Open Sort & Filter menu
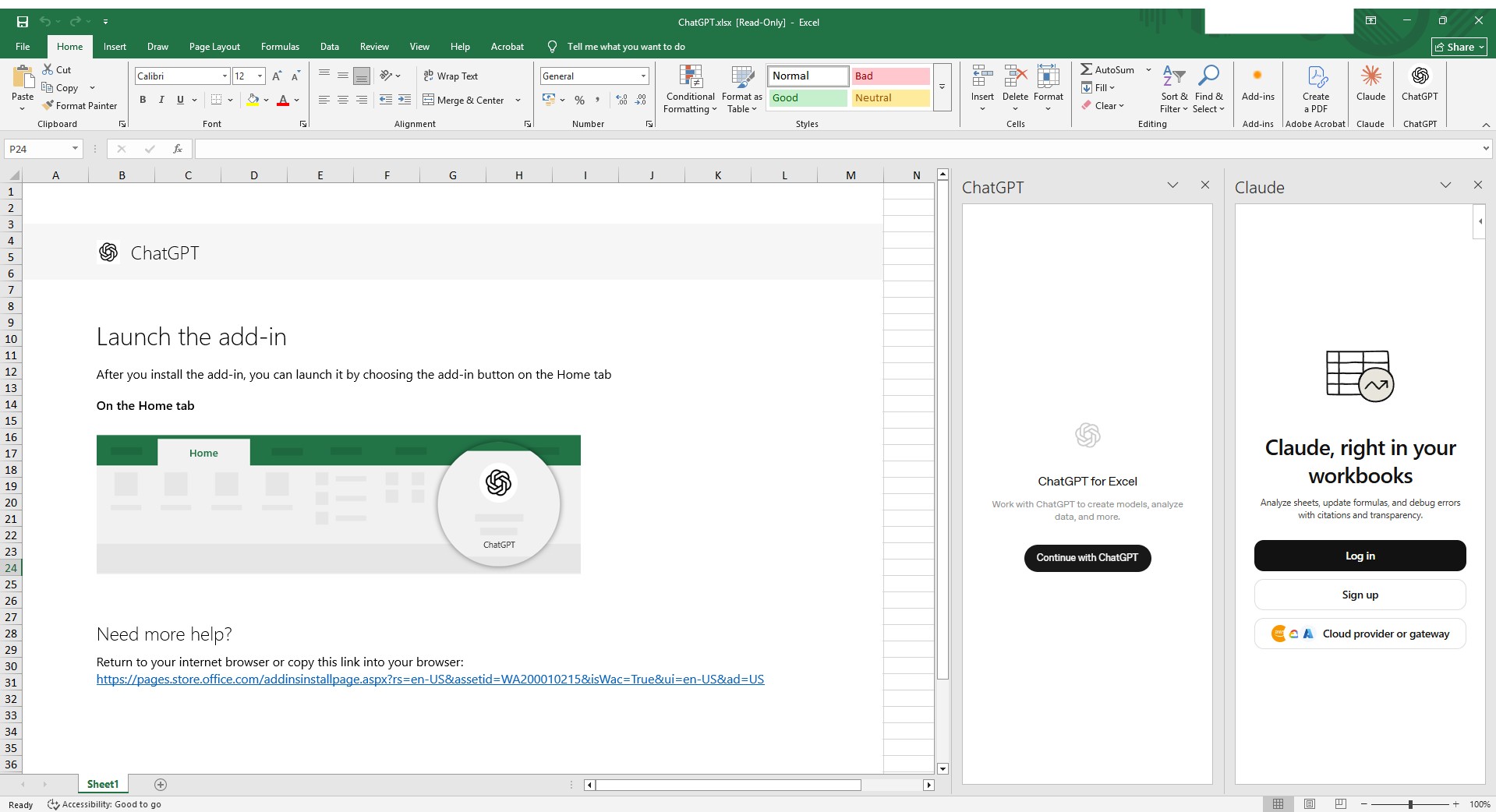1496x812 pixels. 1174,89
